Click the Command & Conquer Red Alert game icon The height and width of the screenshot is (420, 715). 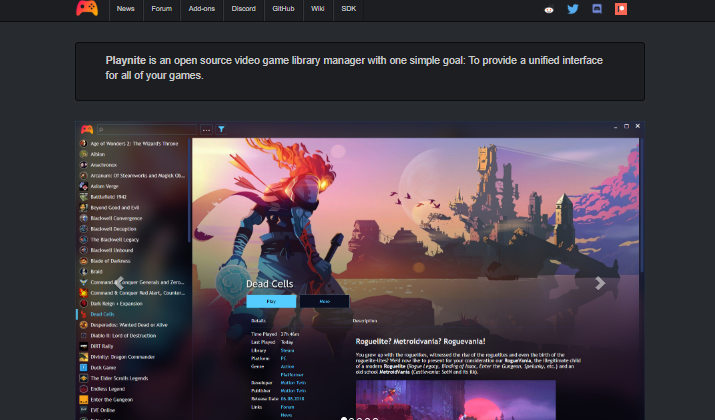point(83,293)
